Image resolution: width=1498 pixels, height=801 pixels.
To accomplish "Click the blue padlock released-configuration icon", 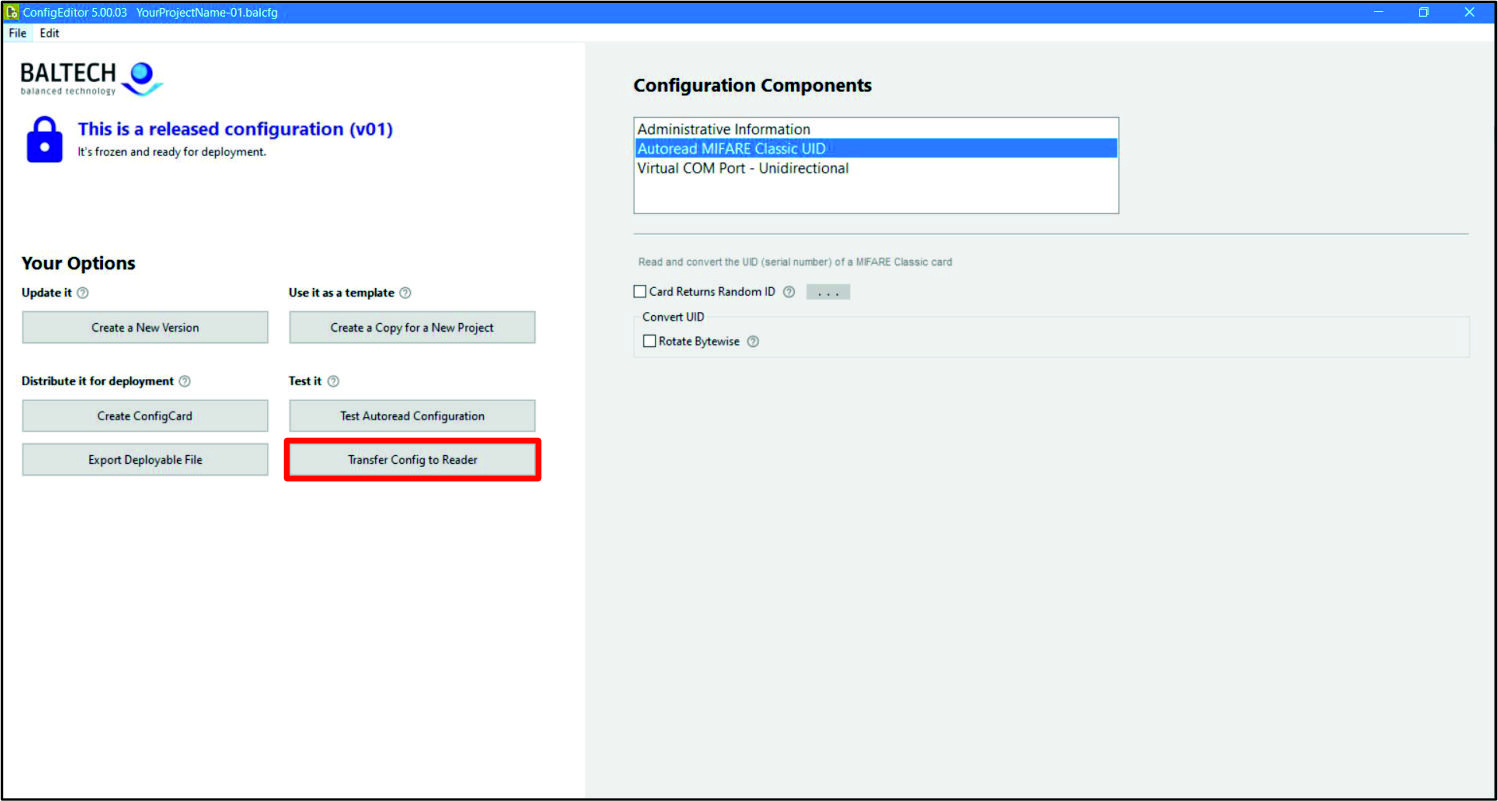I will pyautogui.click(x=44, y=139).
